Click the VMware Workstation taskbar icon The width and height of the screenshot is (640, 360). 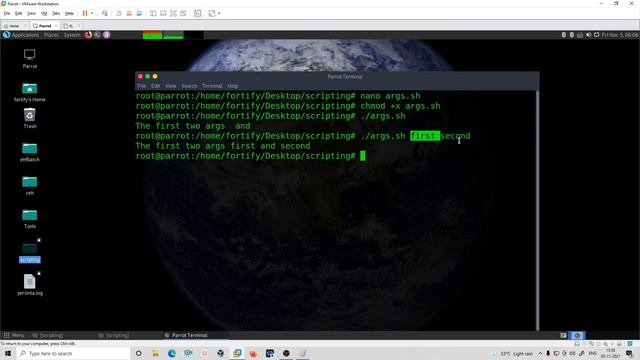pyautogui.click(x=237, y=353)
